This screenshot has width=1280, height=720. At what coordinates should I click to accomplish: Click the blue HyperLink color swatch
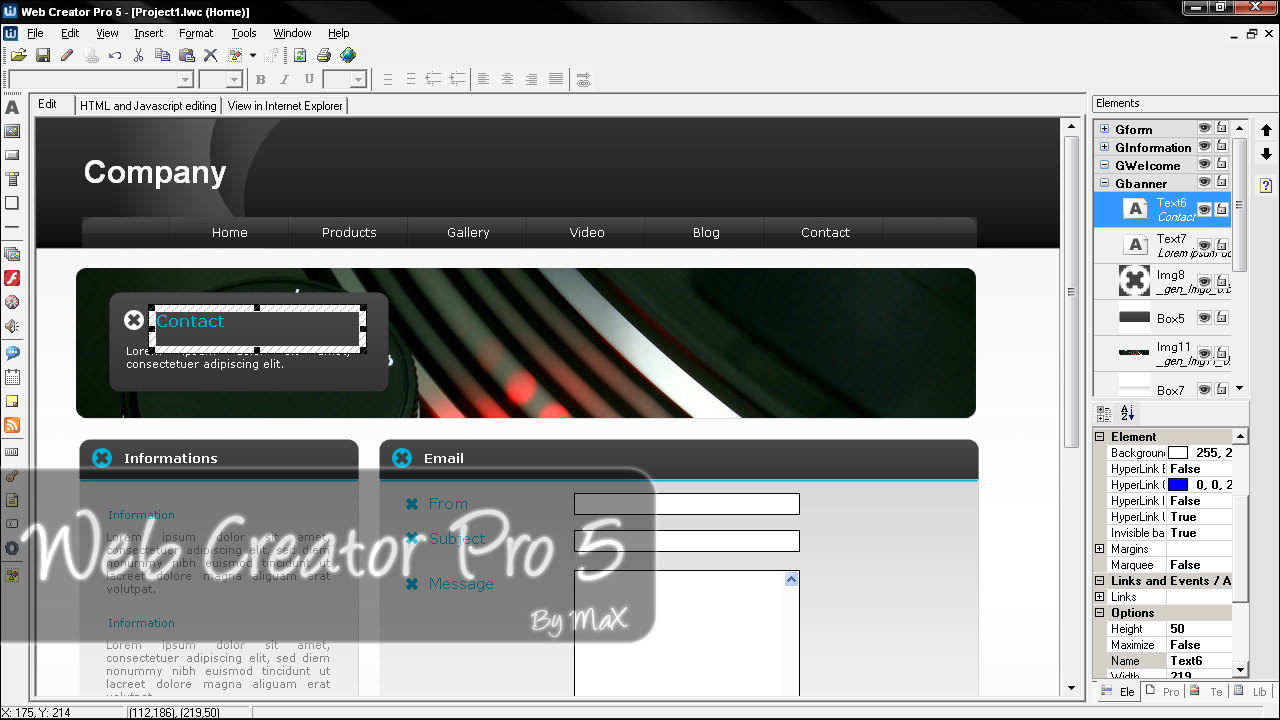click(x=1178, y=485)
